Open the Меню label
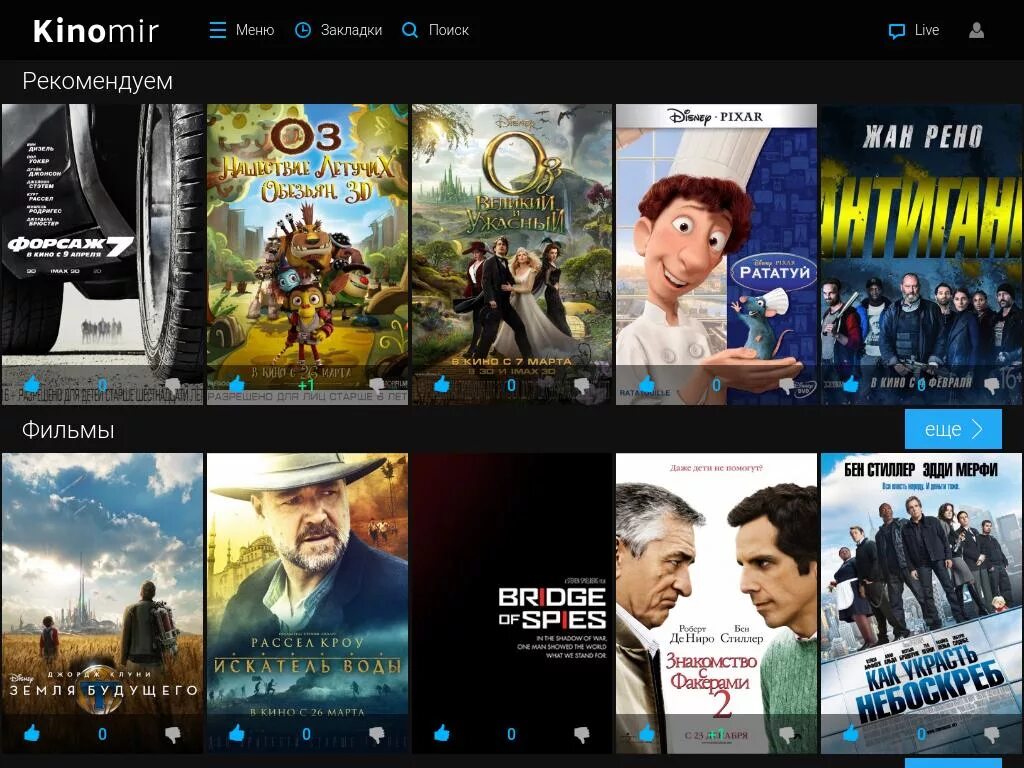Screen dimensions: 1024x768 tap(255, 30)
